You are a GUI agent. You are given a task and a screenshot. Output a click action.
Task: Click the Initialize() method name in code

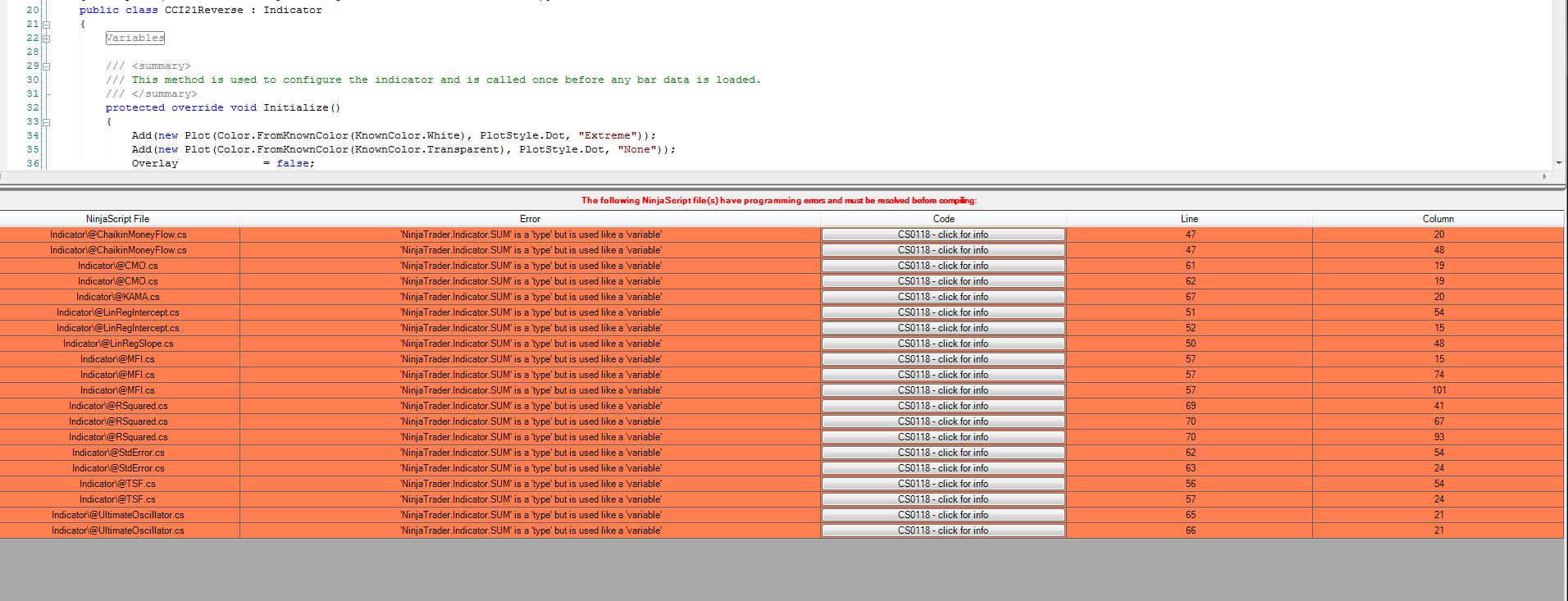coord(302,107)
